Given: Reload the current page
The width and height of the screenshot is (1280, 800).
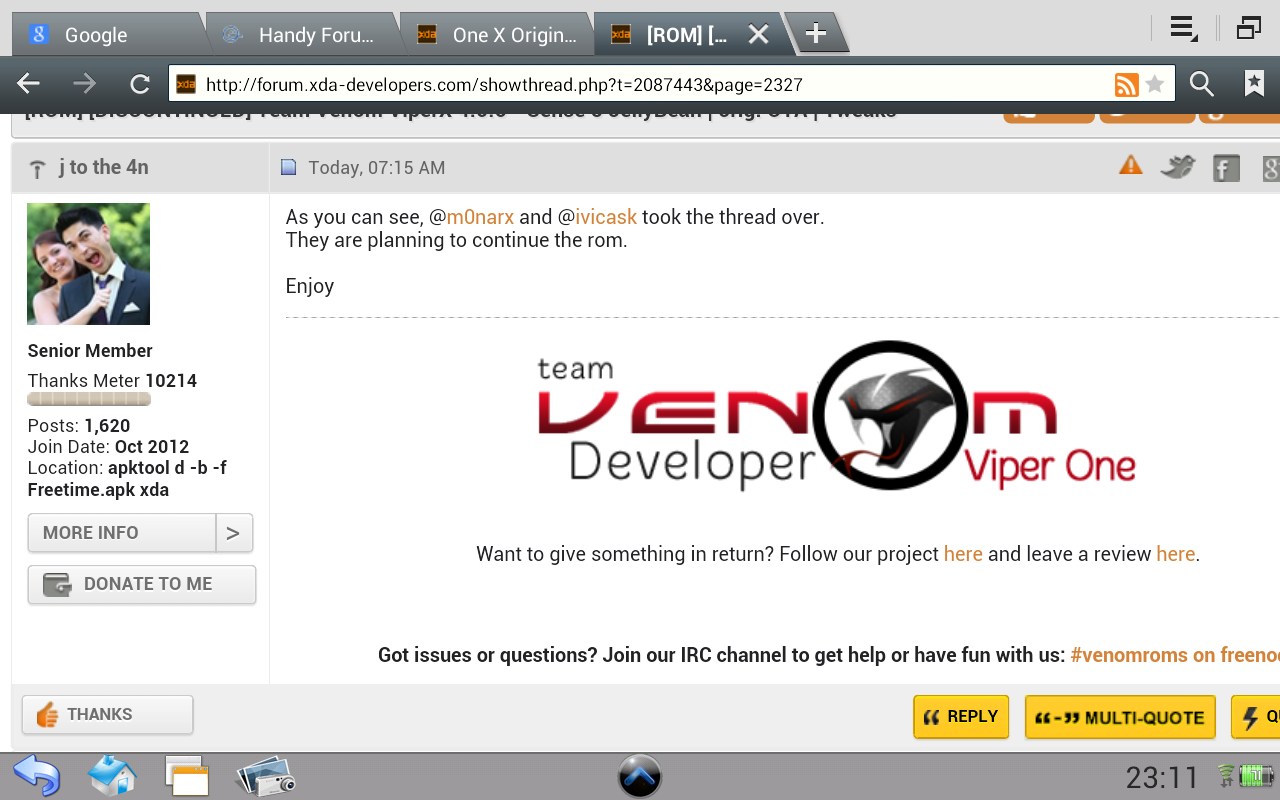Looking at the screenshot, I should point(140,85).
